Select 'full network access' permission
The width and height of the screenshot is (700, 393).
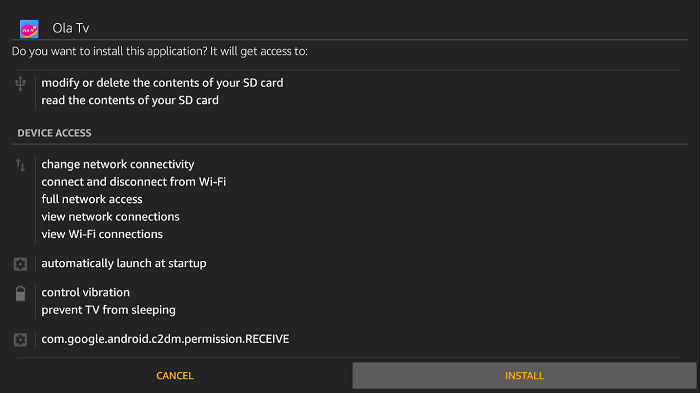[92, 199]
